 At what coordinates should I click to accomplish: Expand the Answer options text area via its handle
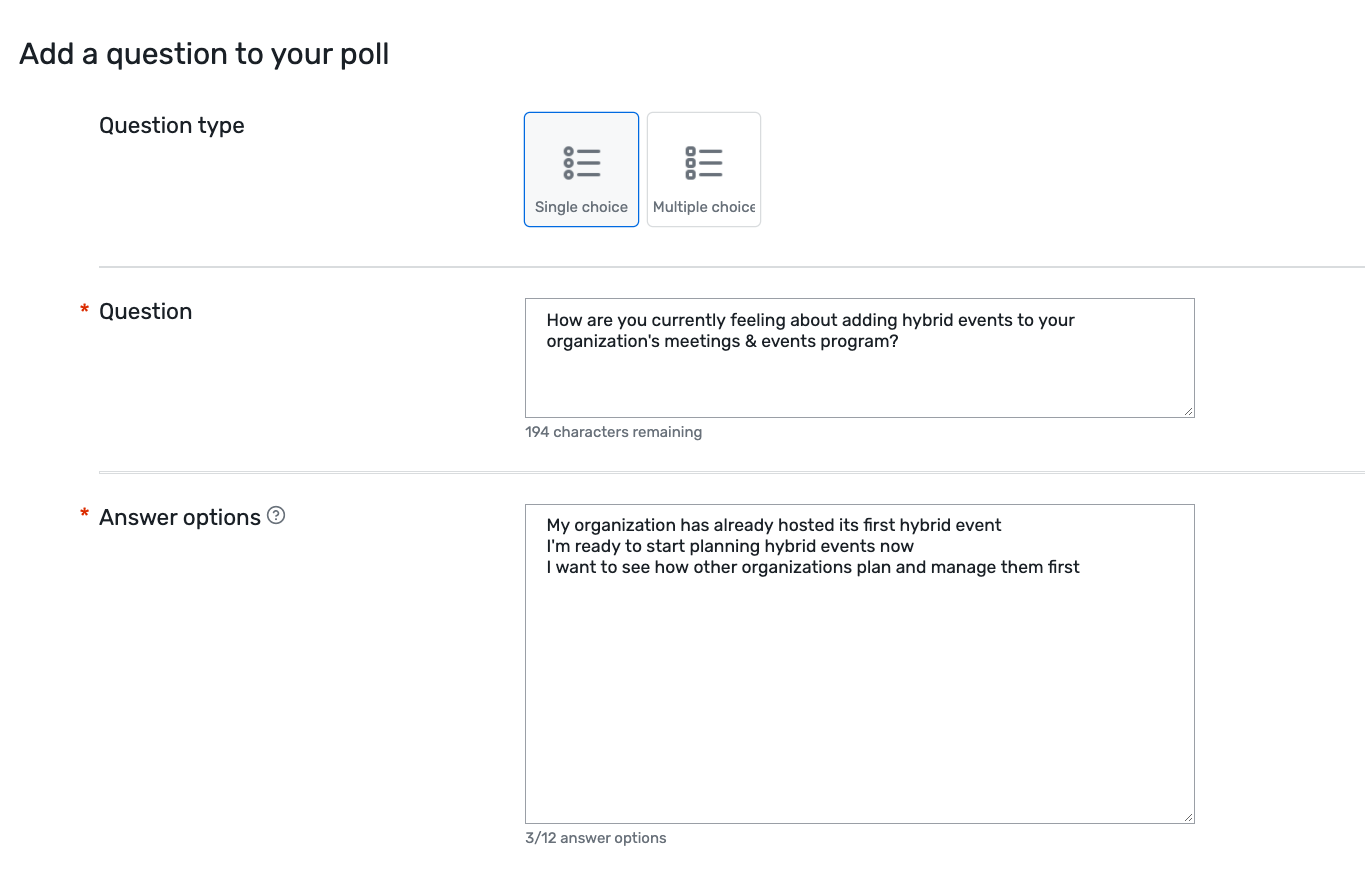[x=1188, y=816]
